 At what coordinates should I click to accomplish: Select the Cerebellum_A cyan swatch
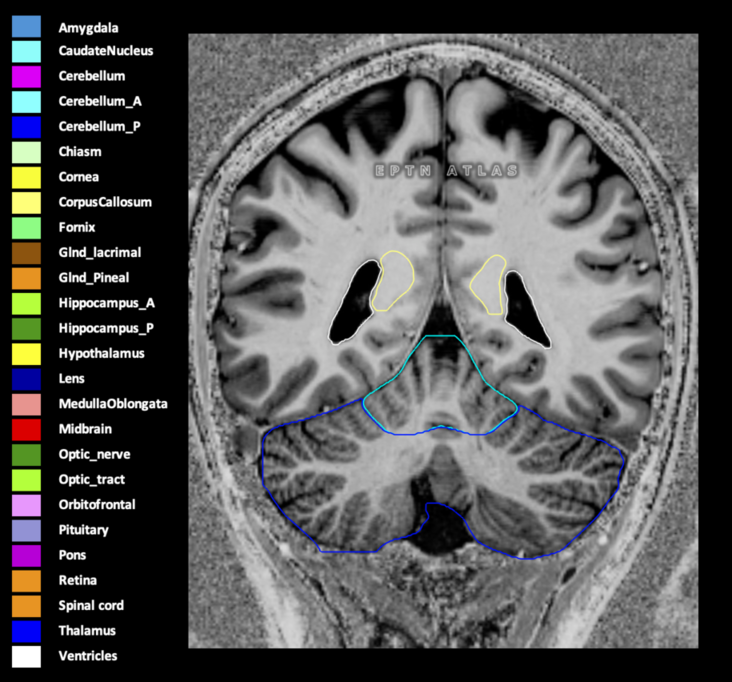pos(26,102)
